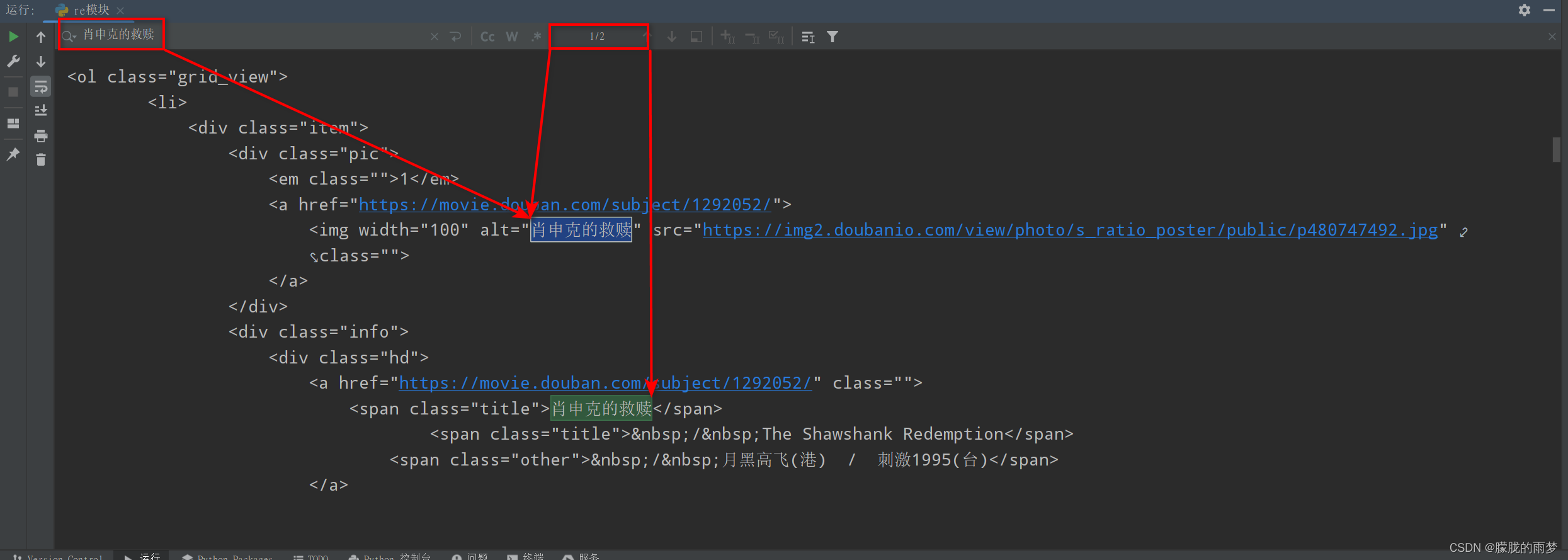Rerun the re模块 script with green play icon
This screenshot has width=1568, height=560.
coord(13,37)
